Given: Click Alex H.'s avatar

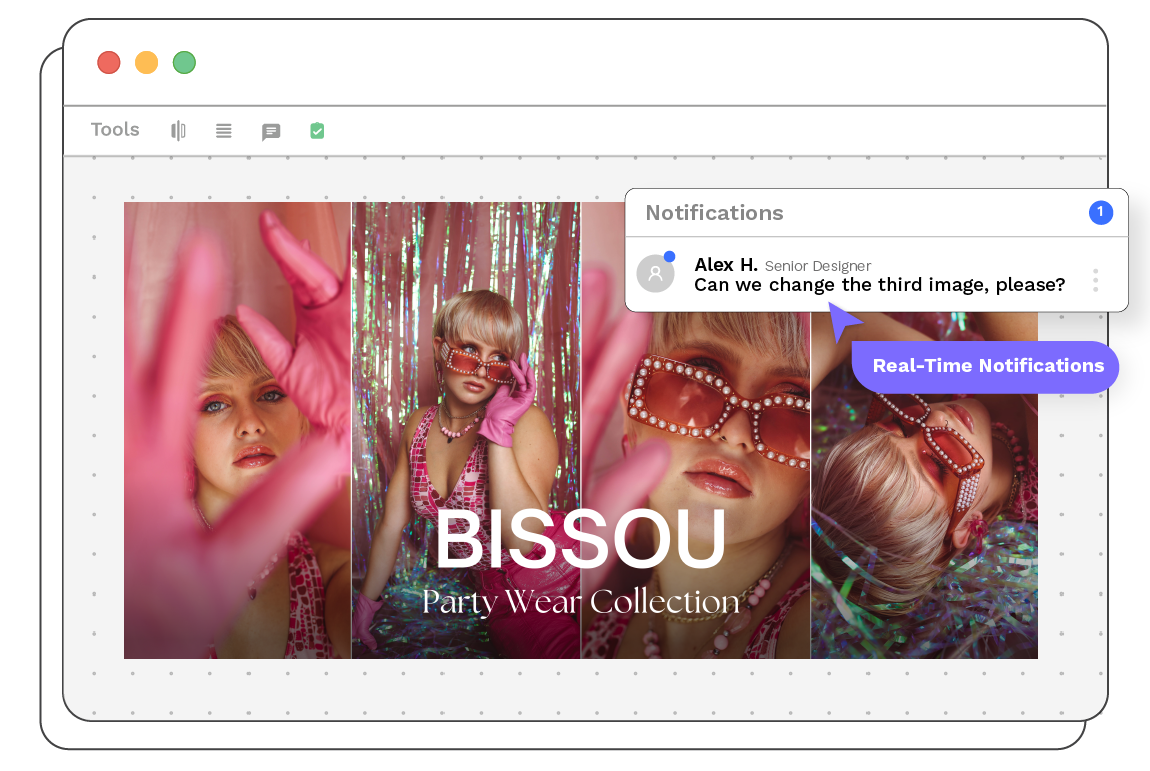Looking at the screenshot, I should coord(656,273).
